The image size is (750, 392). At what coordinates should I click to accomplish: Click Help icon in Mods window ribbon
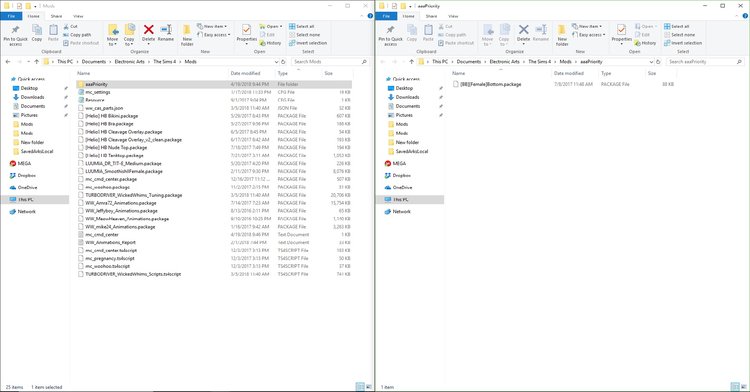click(x=370, y=16)
